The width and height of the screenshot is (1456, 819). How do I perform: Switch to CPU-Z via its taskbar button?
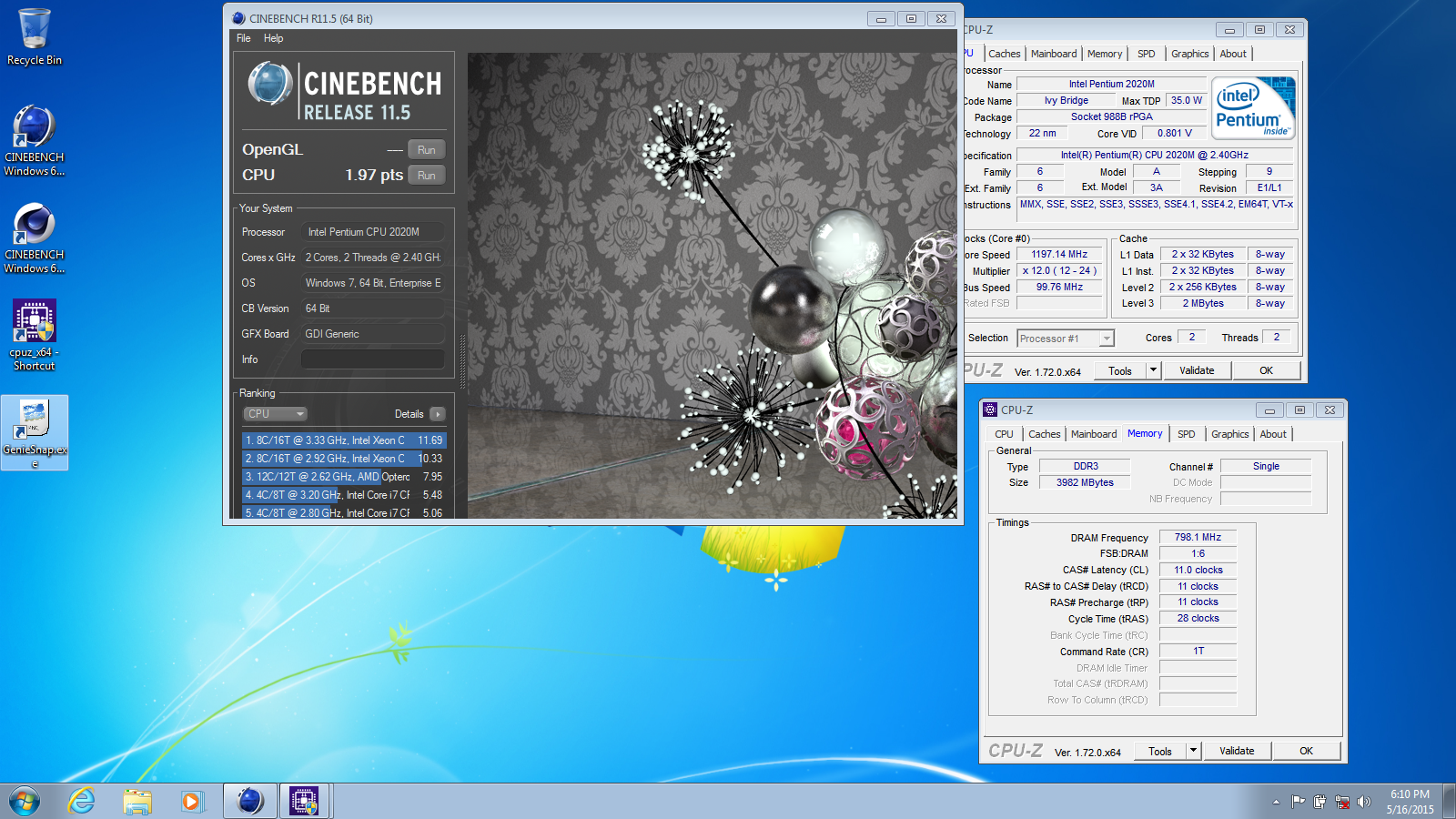pyautogui.click(x=304, y=801)
